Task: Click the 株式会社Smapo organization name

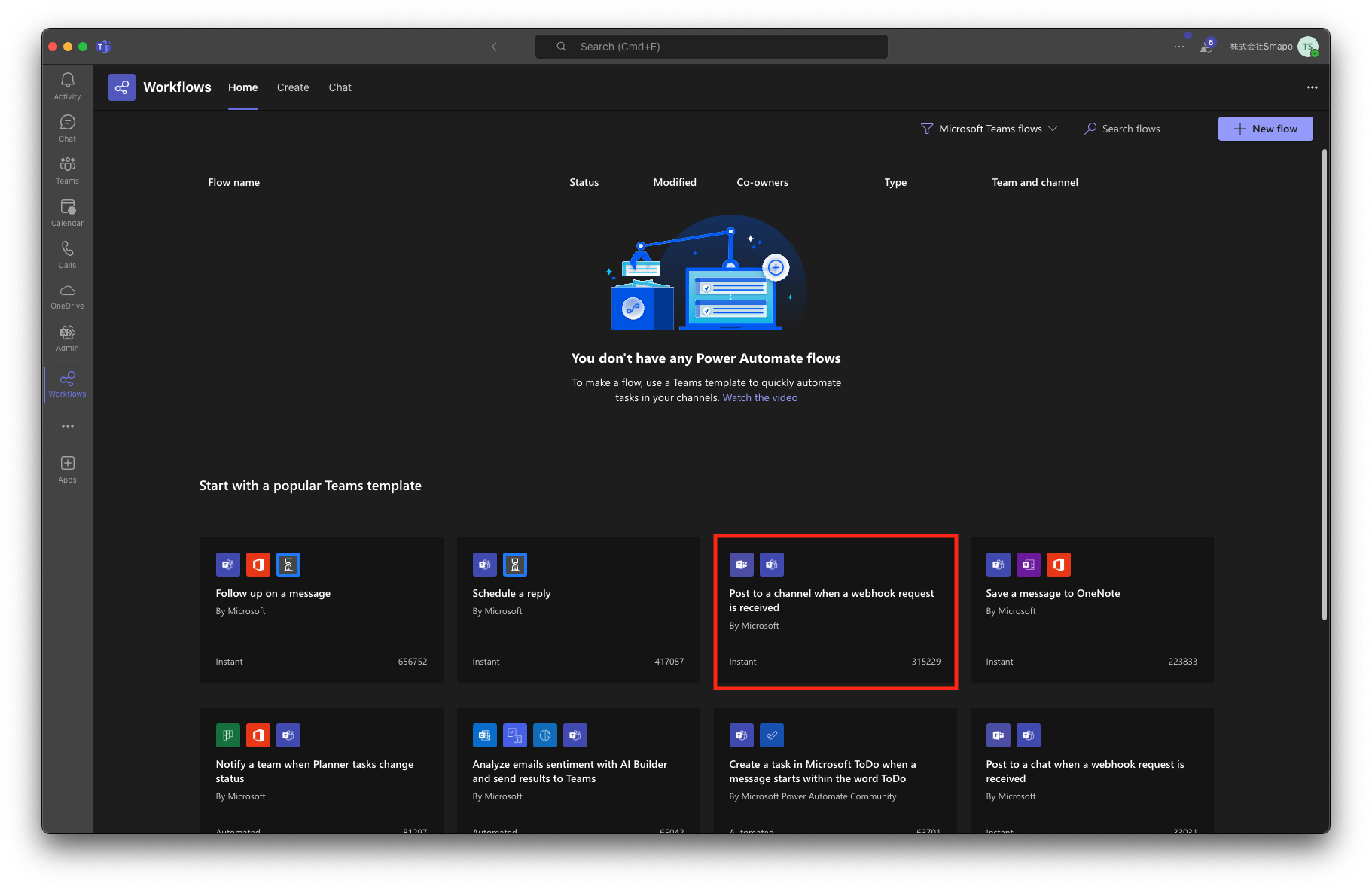Action: [1261, 47]
